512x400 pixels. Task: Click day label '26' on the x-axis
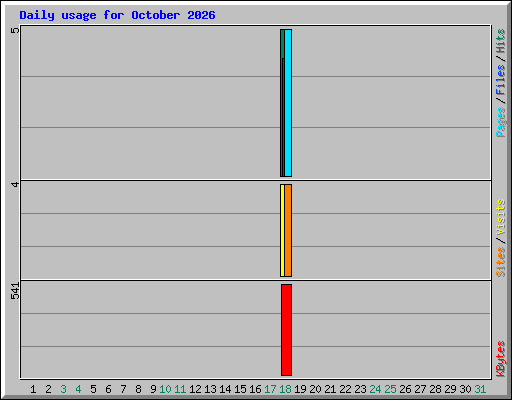[x=405, y=389]
